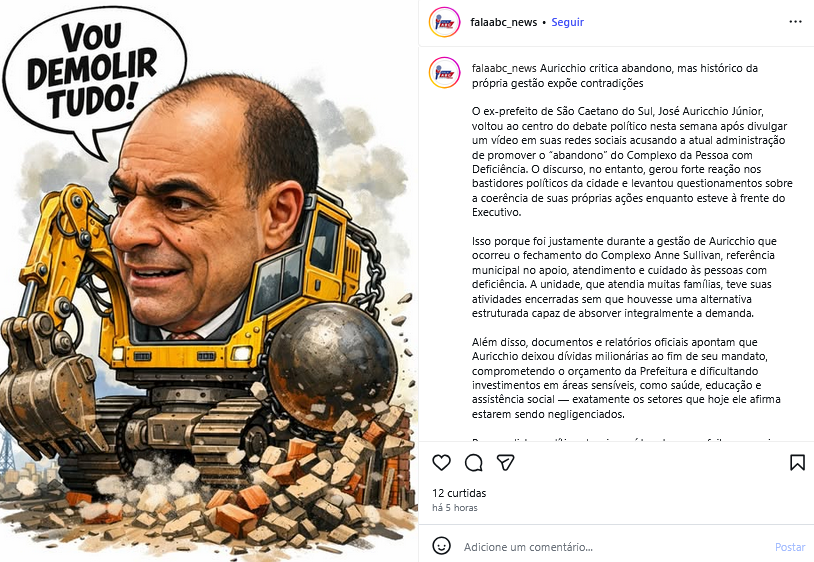
Task: Open the 'há 5 horas' timestamp
Action: pyautogui.click(x=455, y=508)
